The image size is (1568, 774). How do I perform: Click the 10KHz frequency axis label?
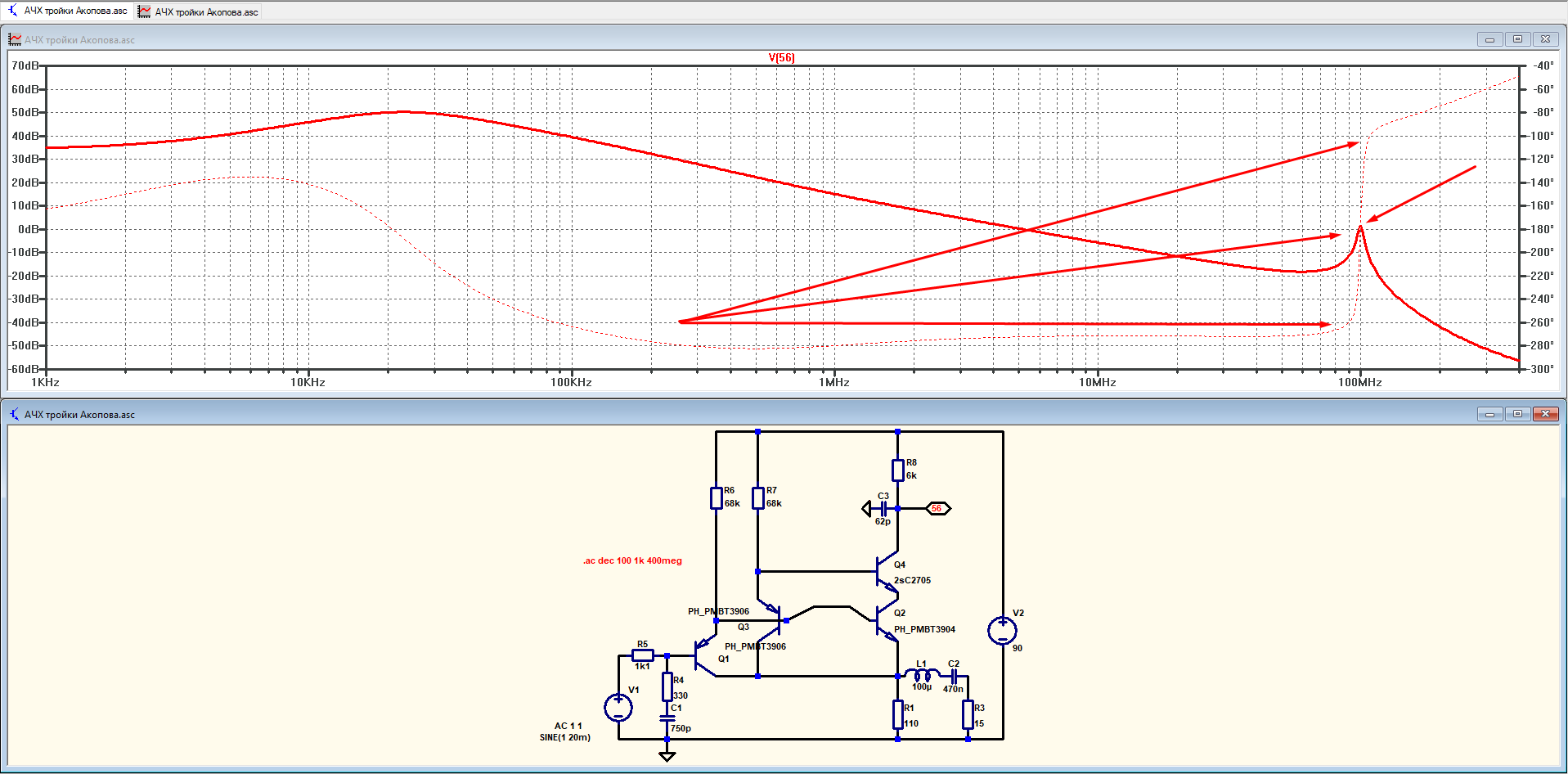pos(308,382)
